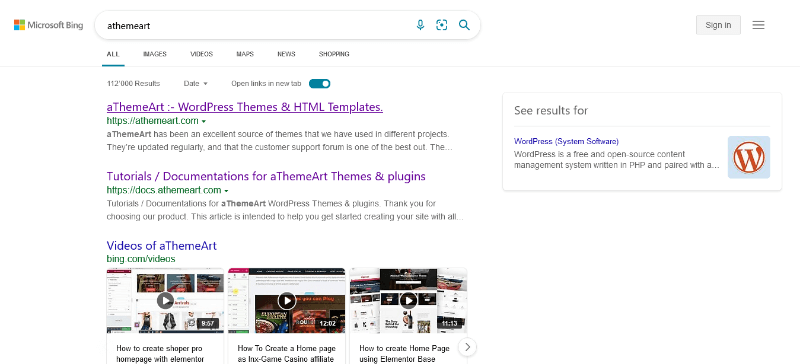Open Tutorials / Documentations for aThemeArt link
Viewport: 800px width, 364px height.
[266, 176]
